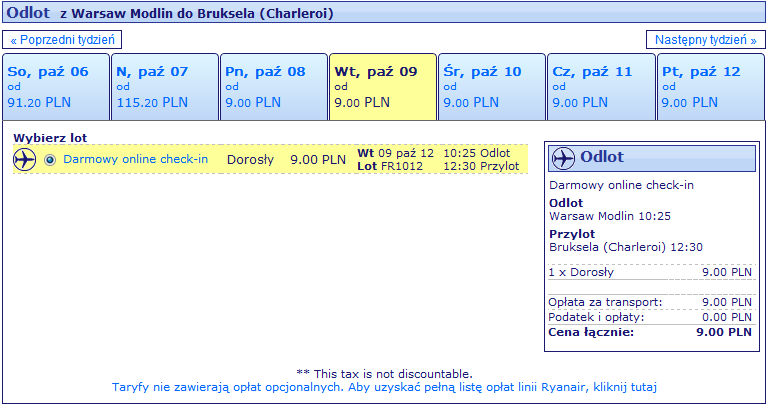Click the Wybierz lot heading
Image resolution: width=766 pixels, height=404 pixels.
pyautogui.click(x=50, y=138)
